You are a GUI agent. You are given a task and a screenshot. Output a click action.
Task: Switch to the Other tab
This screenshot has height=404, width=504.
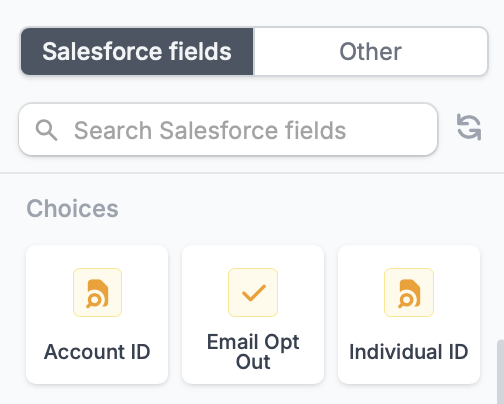370,51
